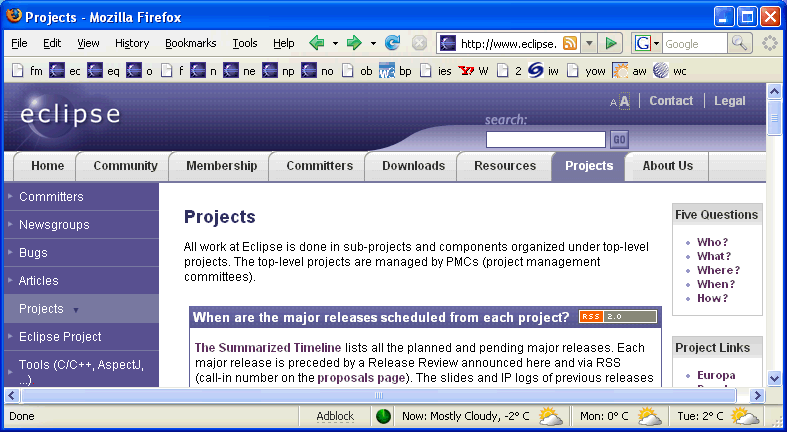
Task: Open the 'eq' bookmark
Action: point(103,71)
